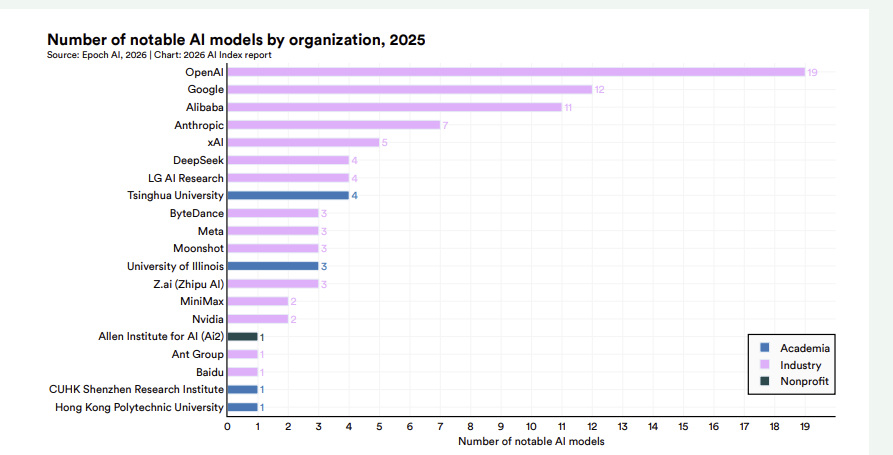Select the Nvidia bar
The height and width of the screenshot is (455, 893).
(258, 319)
